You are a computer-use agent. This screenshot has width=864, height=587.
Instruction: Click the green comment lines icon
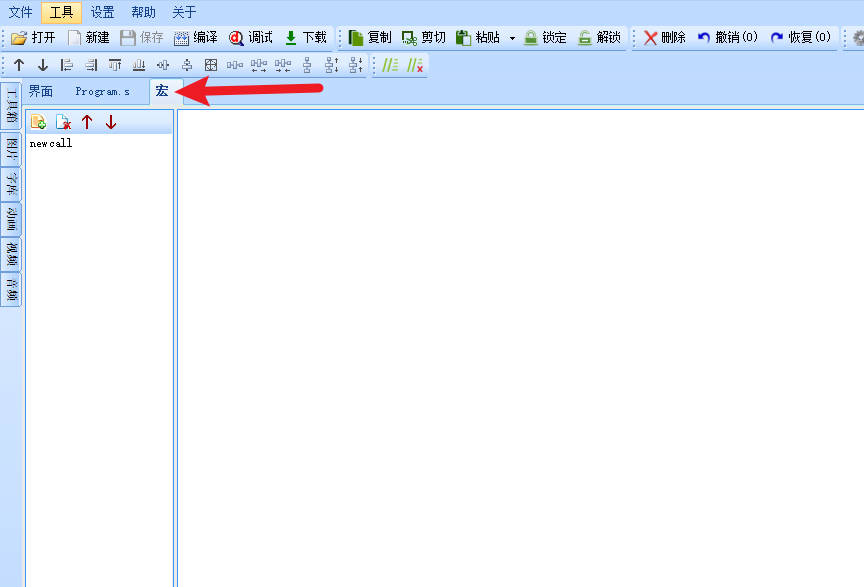390,65
